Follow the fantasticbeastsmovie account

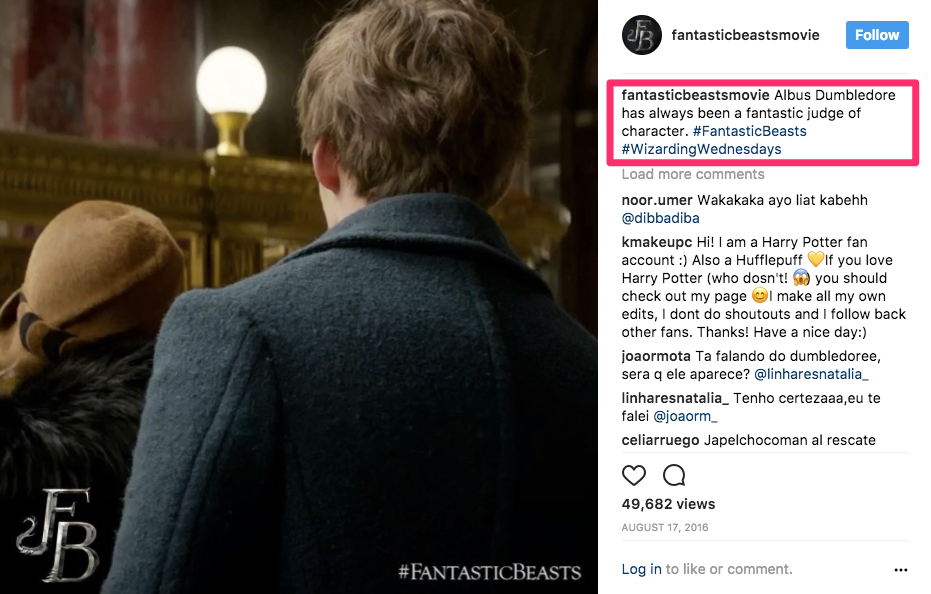877,35
